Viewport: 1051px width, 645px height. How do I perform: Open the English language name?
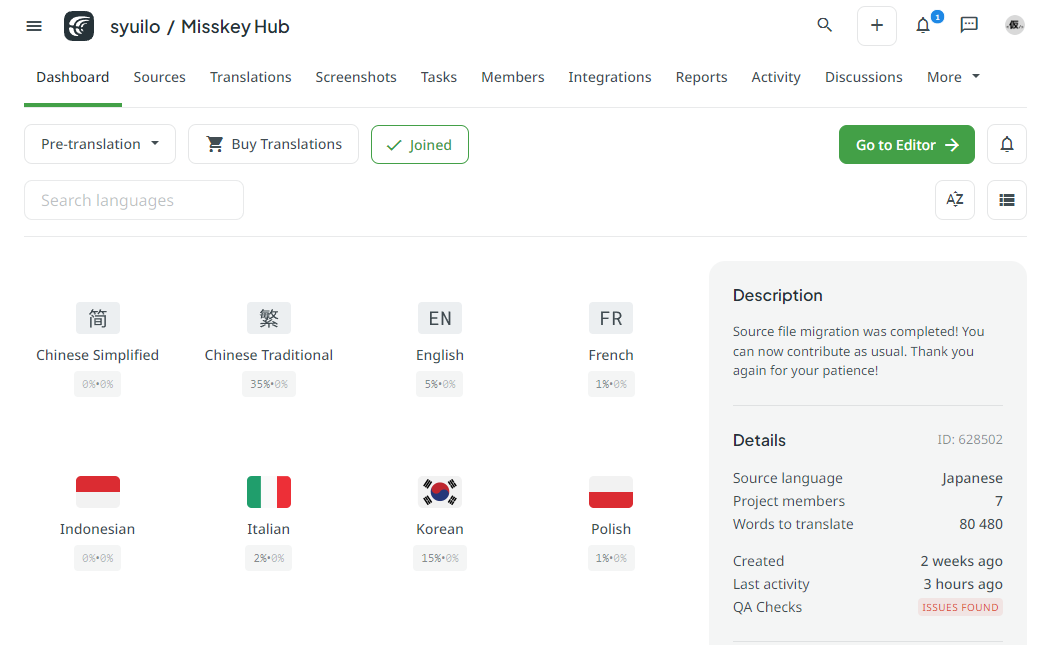pos(440,355)
